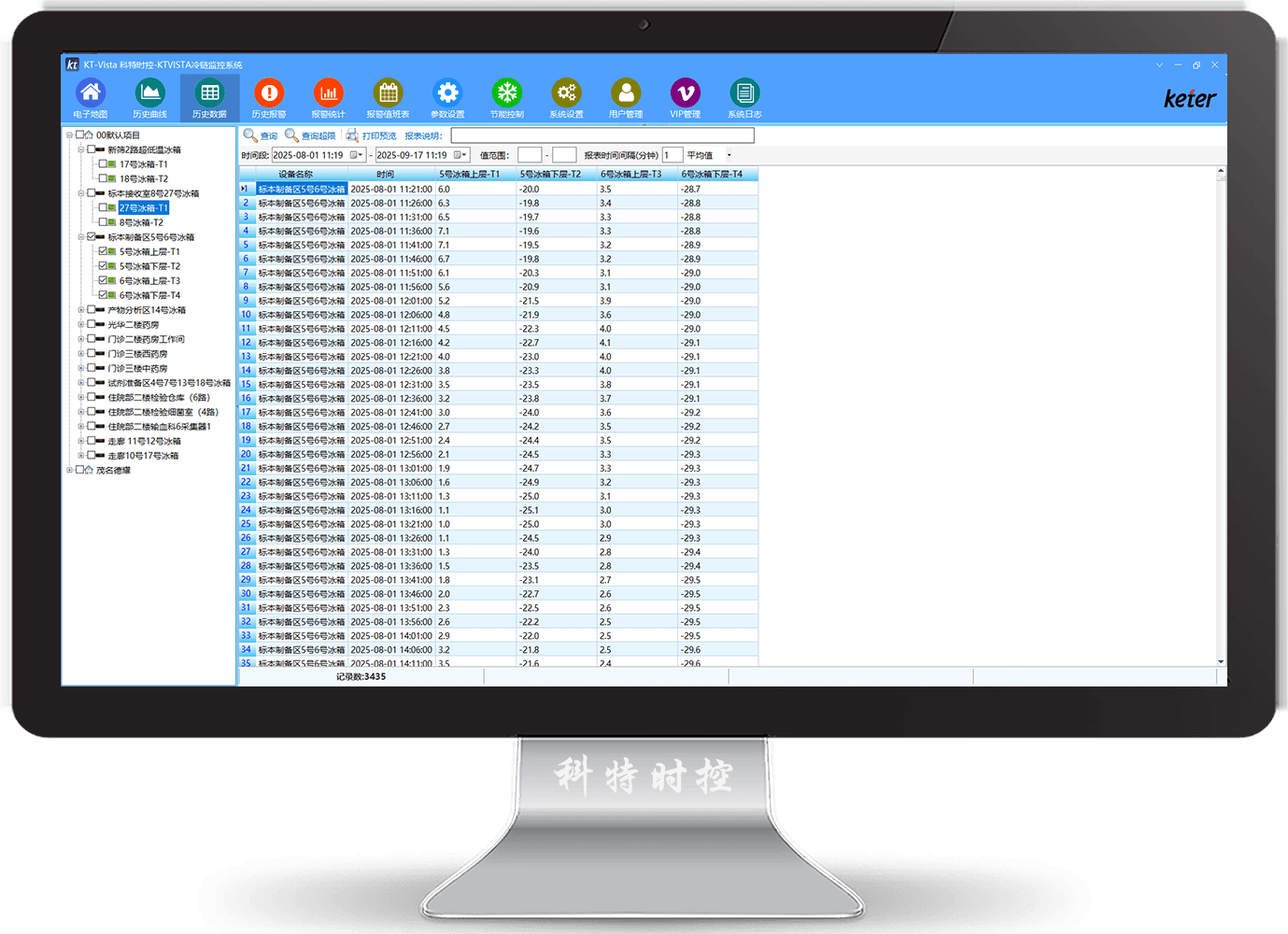Select the 27号冰箱-T1 tree item
The image size is (1288, 934).
click(144, 207)
